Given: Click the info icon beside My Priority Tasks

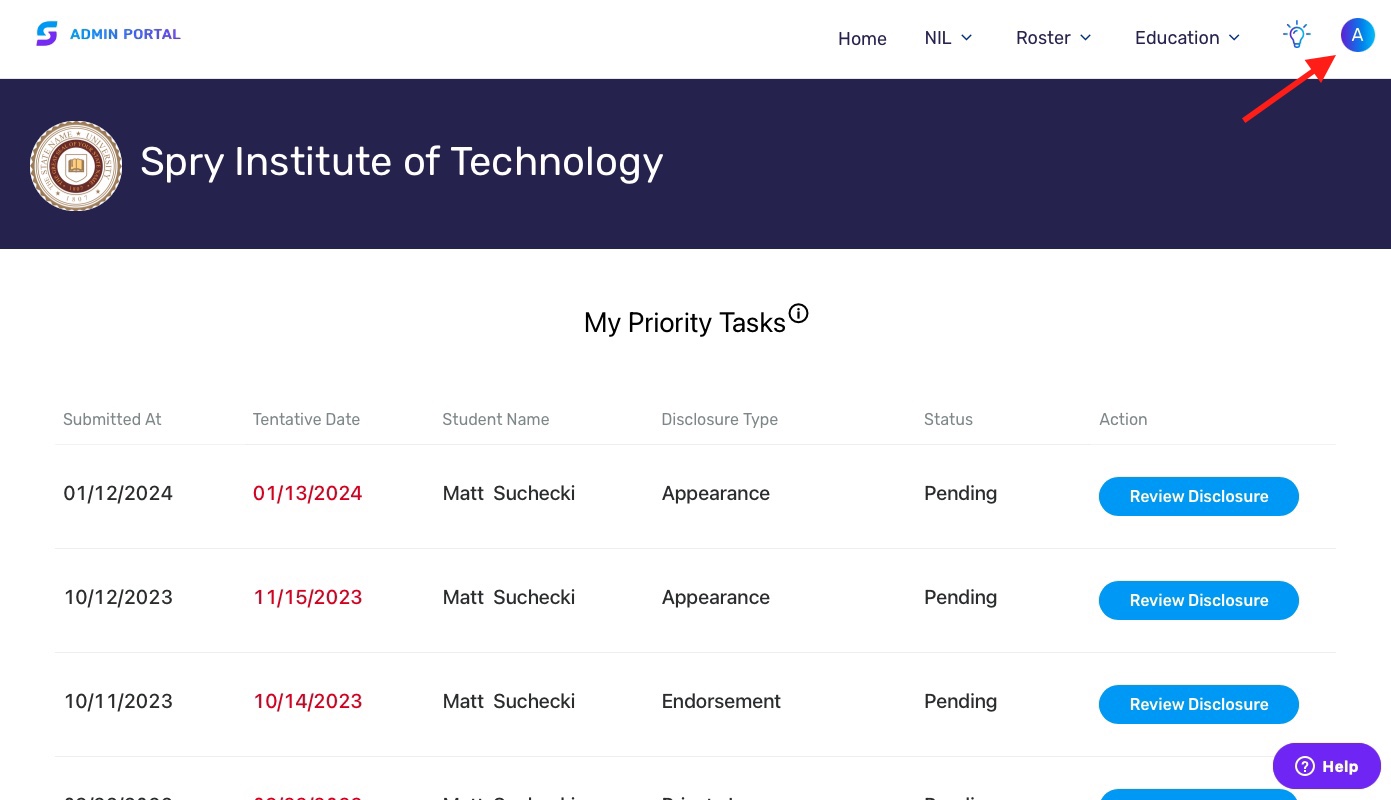Looking at the screenshot, I should 798,313.
